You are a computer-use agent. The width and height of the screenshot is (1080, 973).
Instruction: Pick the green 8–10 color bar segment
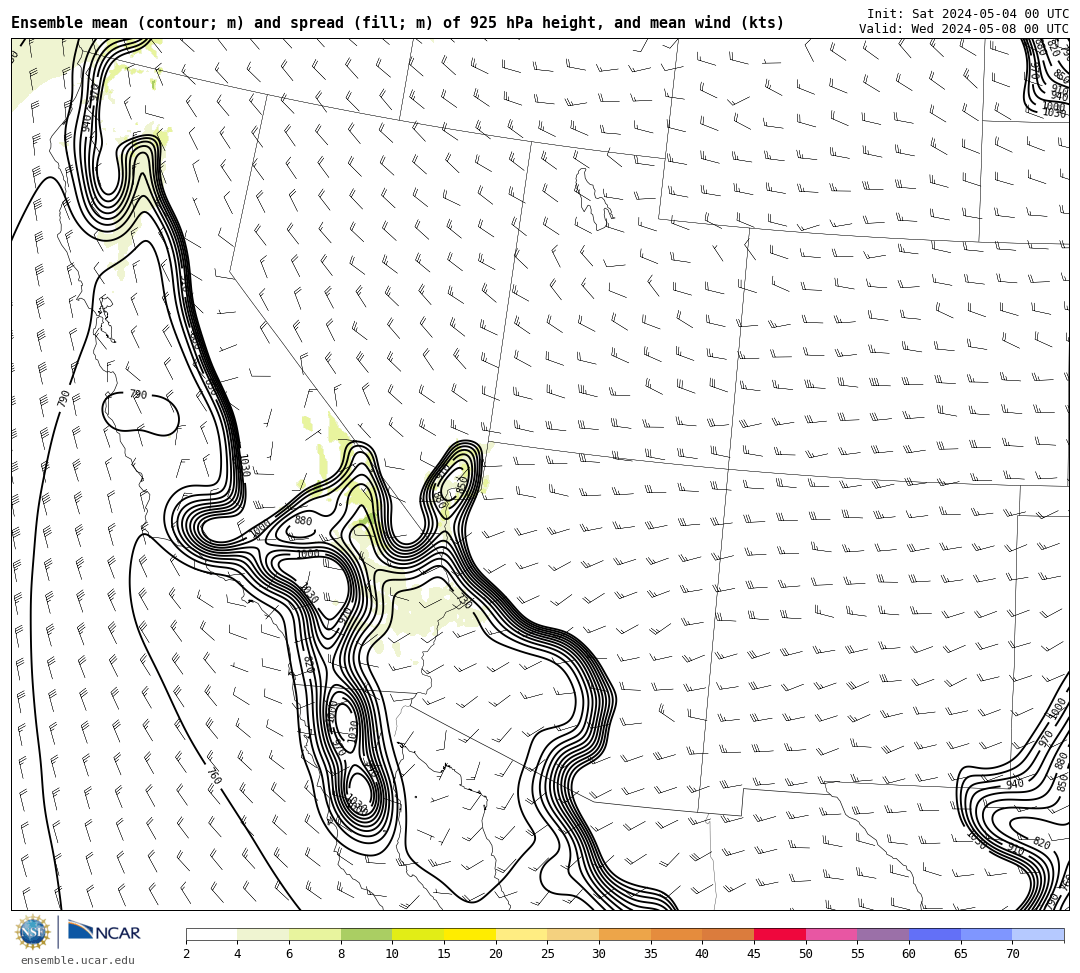coord(366,934)
